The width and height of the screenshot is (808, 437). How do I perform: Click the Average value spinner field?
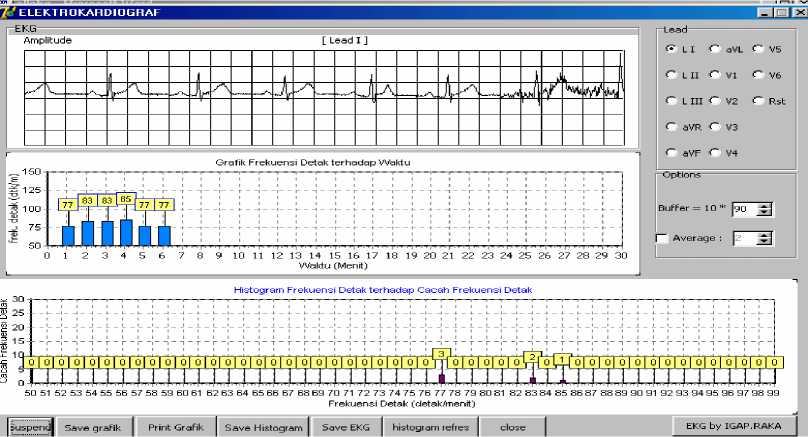[744, 238]
